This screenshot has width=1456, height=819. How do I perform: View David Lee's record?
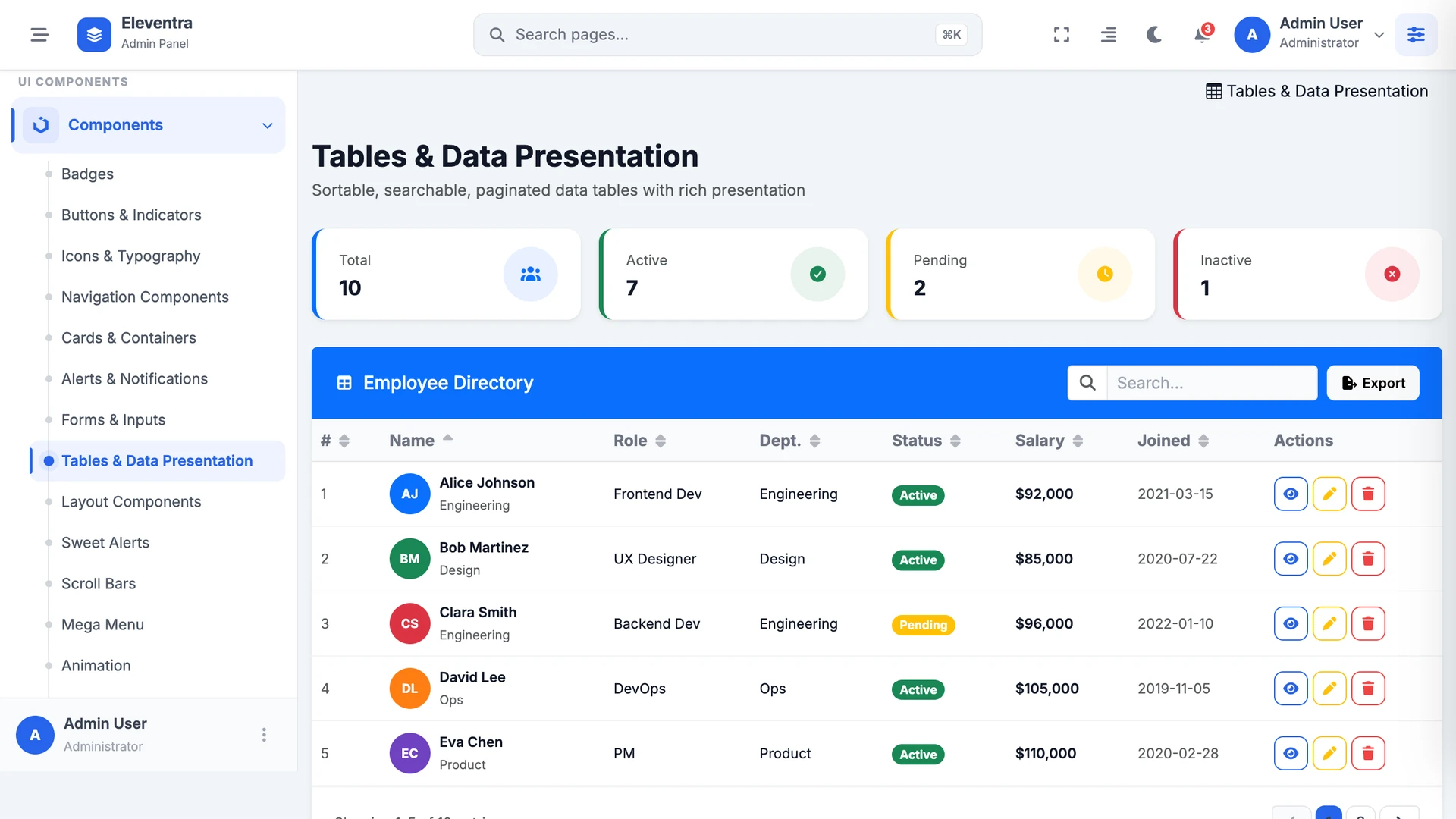coord(1291,689)
